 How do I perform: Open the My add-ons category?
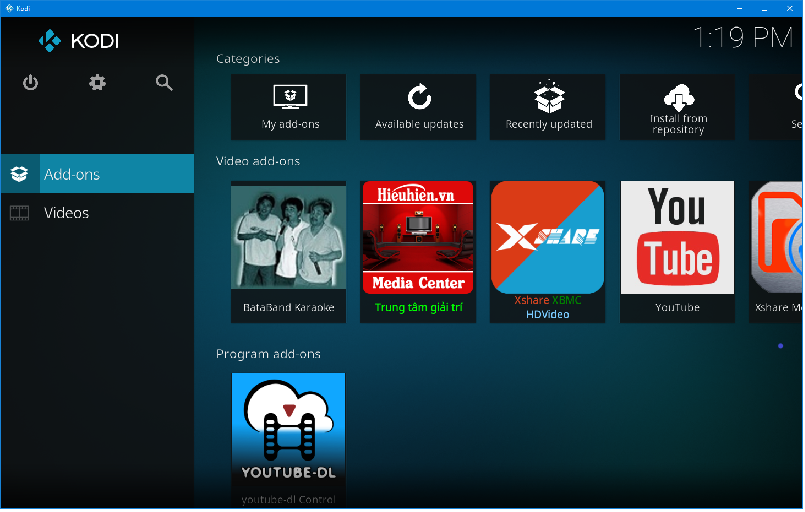[288, 106]
